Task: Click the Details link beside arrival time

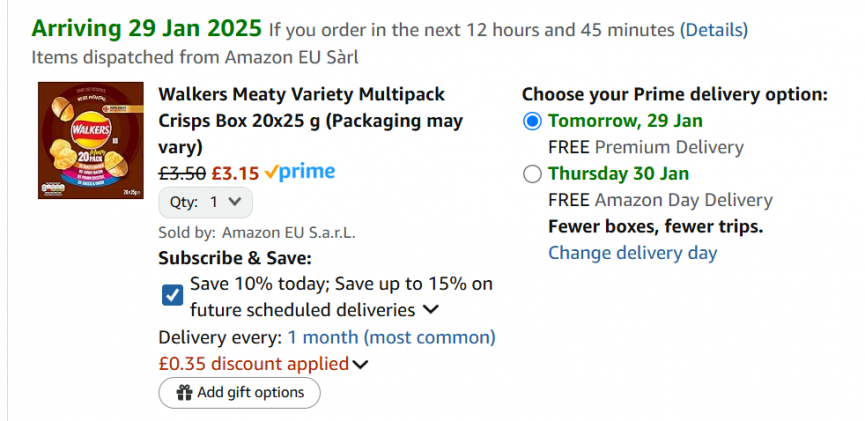Action: (713, 29)
